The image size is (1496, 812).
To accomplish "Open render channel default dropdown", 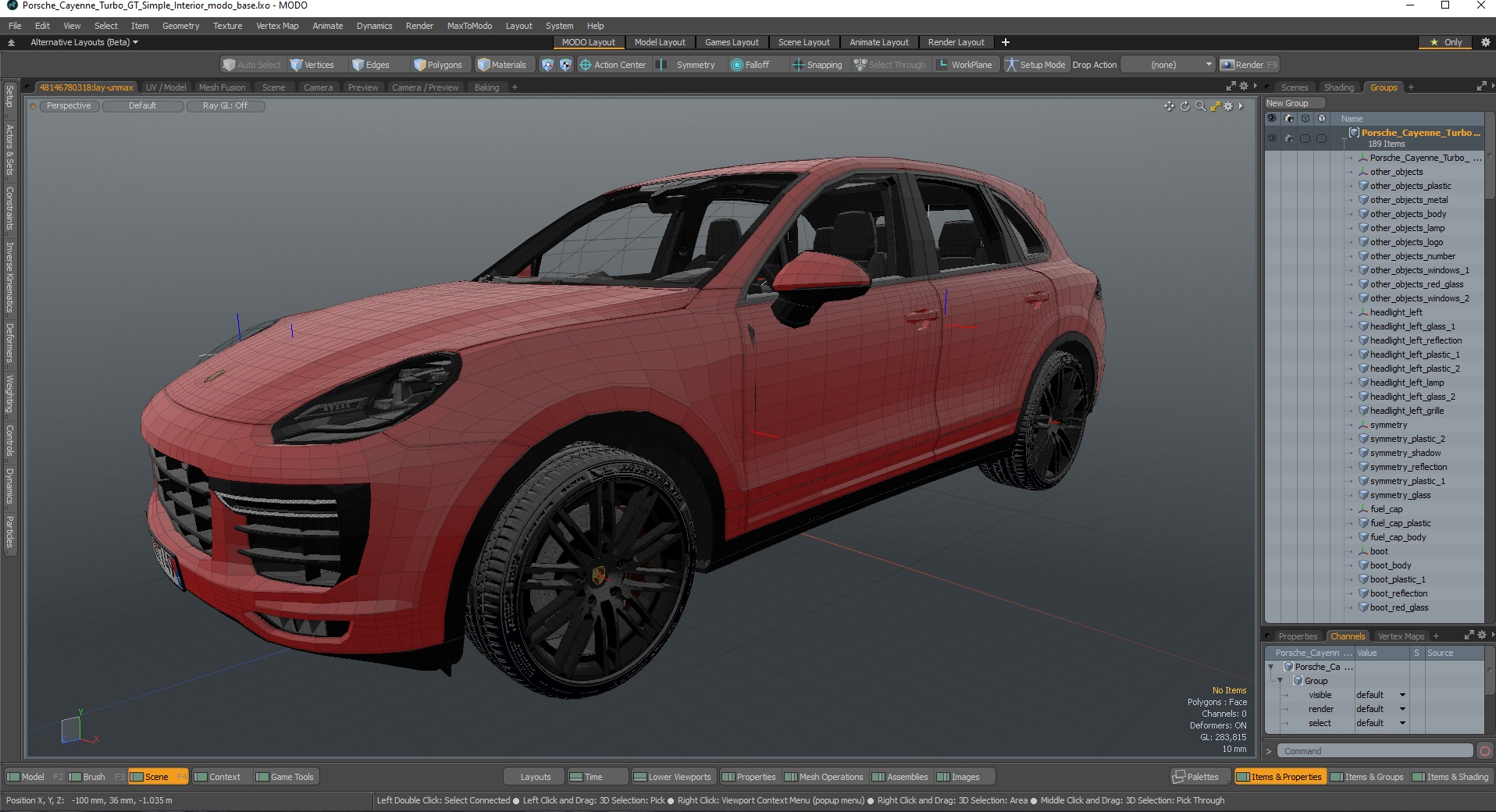I will tap(1380, 709).
